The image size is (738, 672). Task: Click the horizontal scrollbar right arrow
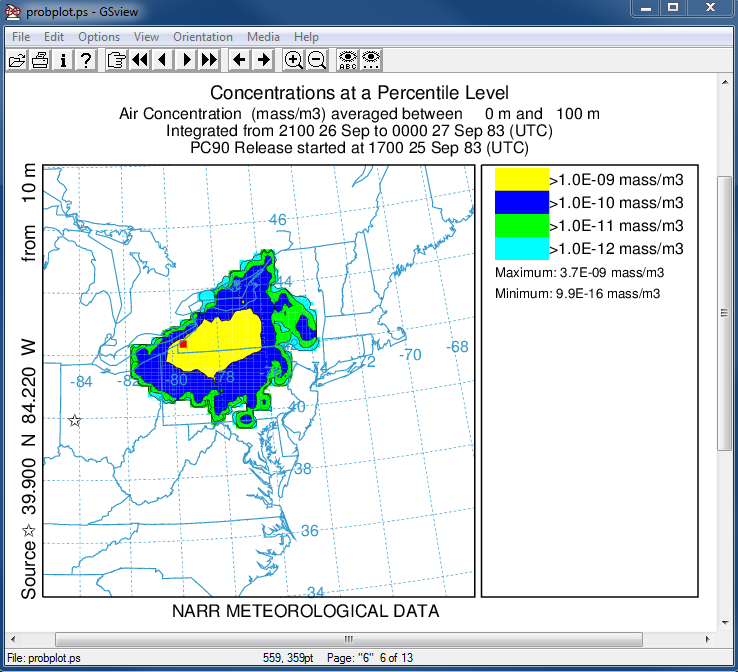tap(707, 639)
